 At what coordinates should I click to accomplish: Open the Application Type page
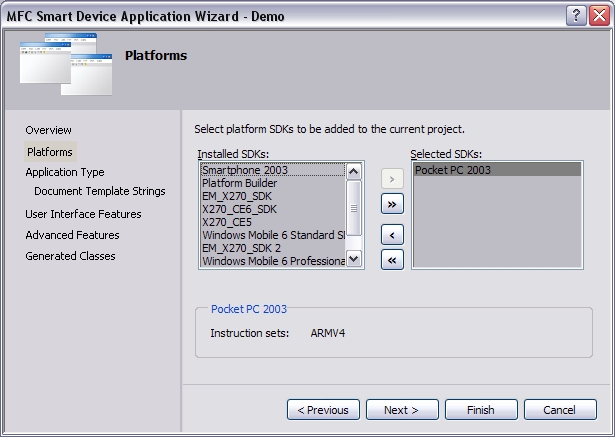65,172
